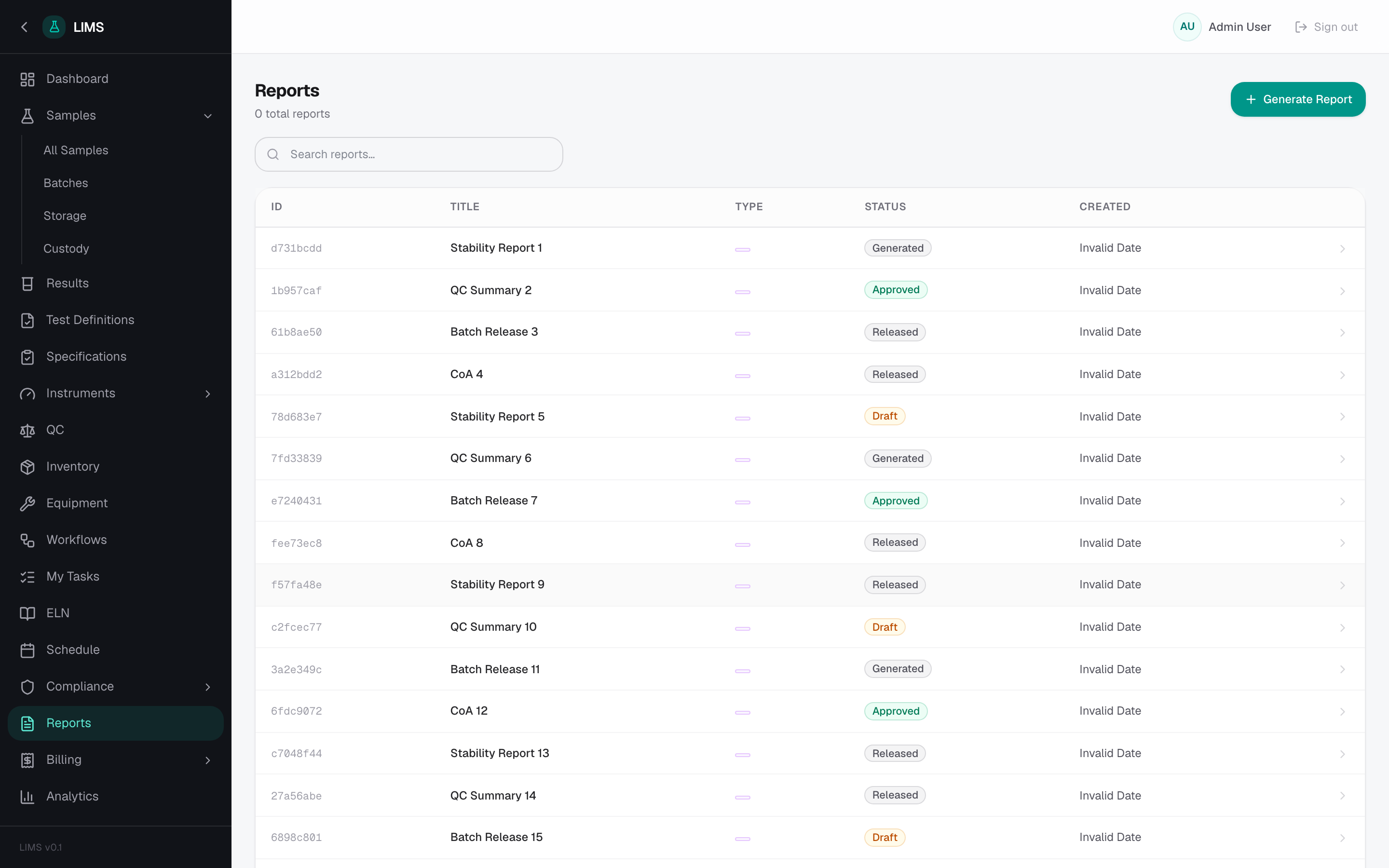Click Invalid Date in CoA 12 row

pos(1109,711)
